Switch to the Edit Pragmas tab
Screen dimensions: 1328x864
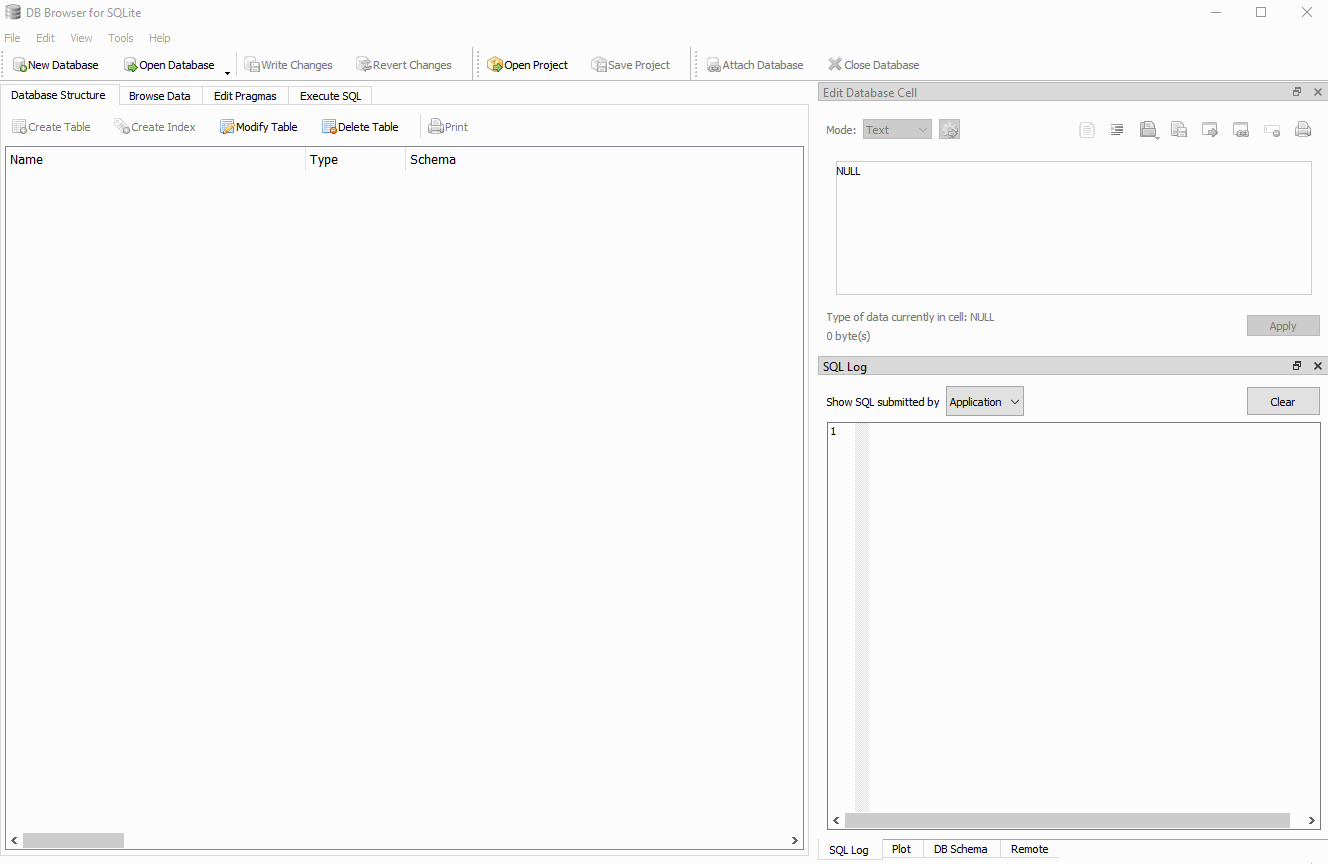(245, 96)
